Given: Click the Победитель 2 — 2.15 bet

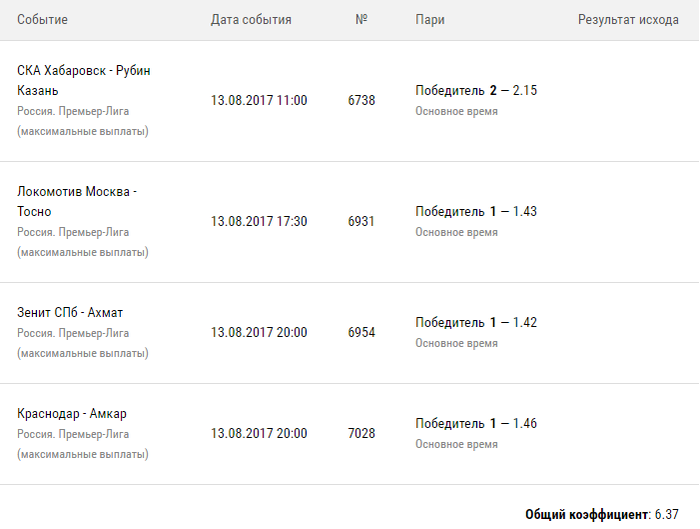Looking at the screenshot, I should point(476,91).
